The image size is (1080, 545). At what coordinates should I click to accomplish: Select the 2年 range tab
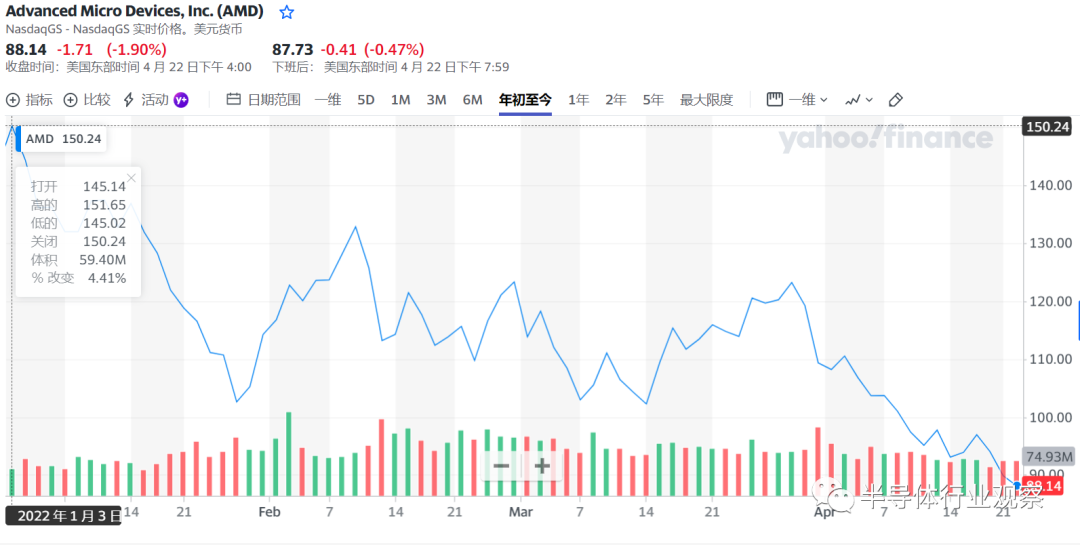tap(616, 100)
